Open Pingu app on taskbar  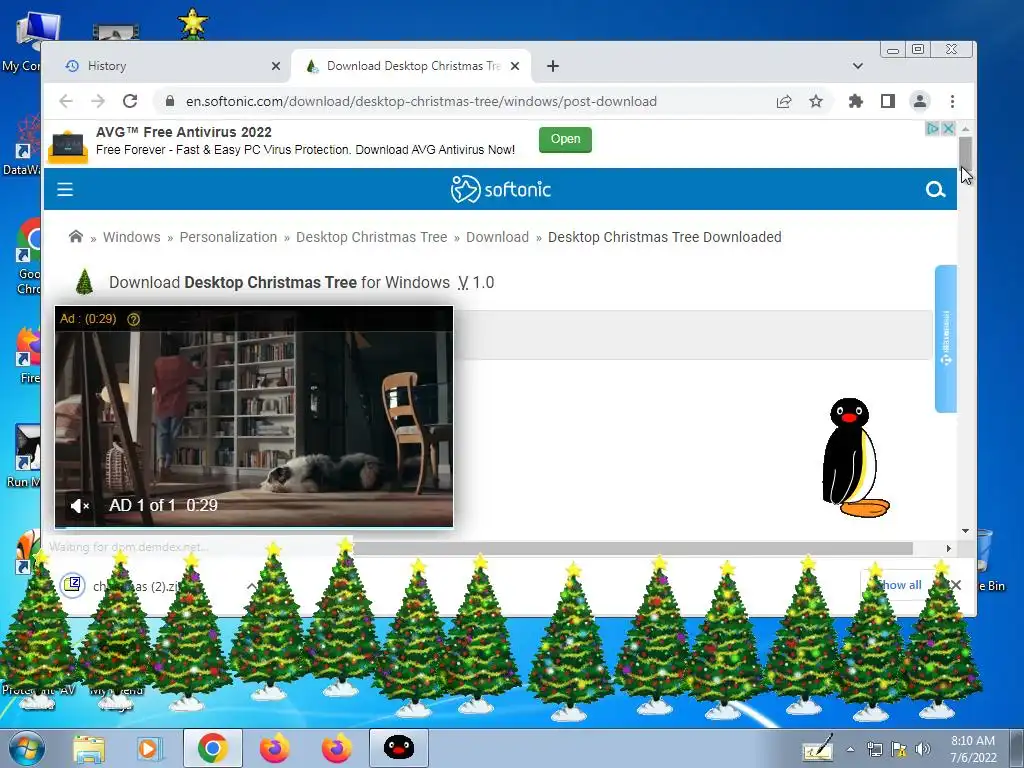click(398, 748)
